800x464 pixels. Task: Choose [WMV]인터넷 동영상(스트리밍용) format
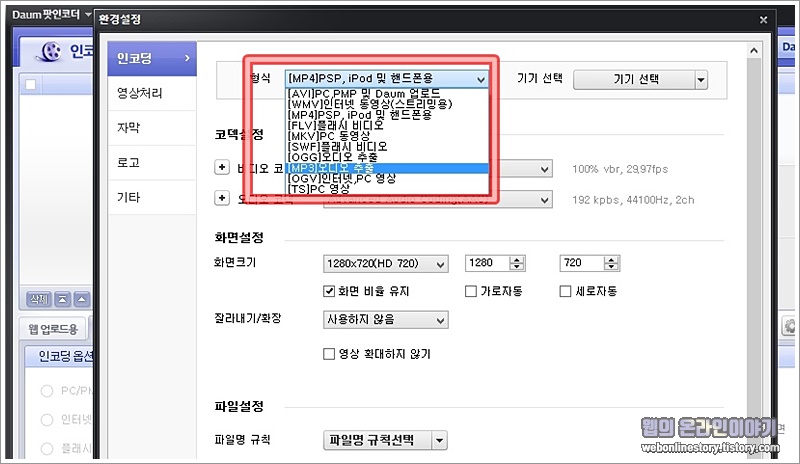pos(386,104)
